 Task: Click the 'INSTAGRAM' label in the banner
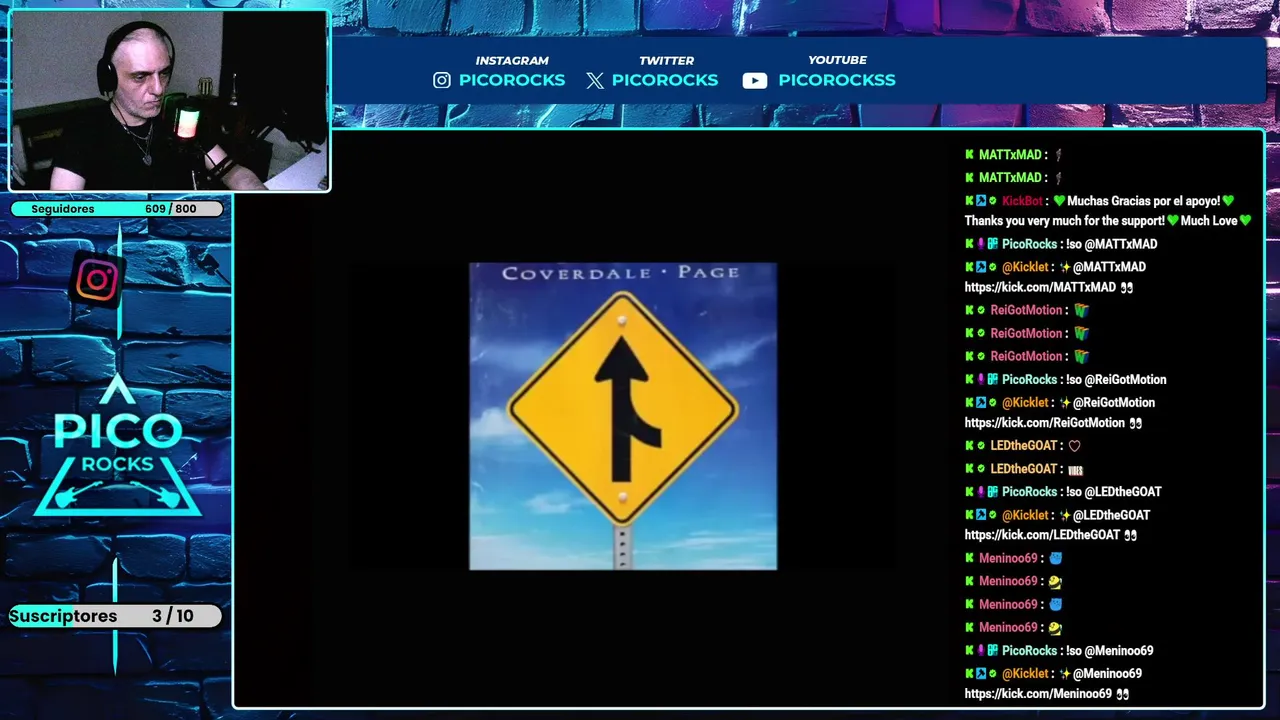[512, 61]
